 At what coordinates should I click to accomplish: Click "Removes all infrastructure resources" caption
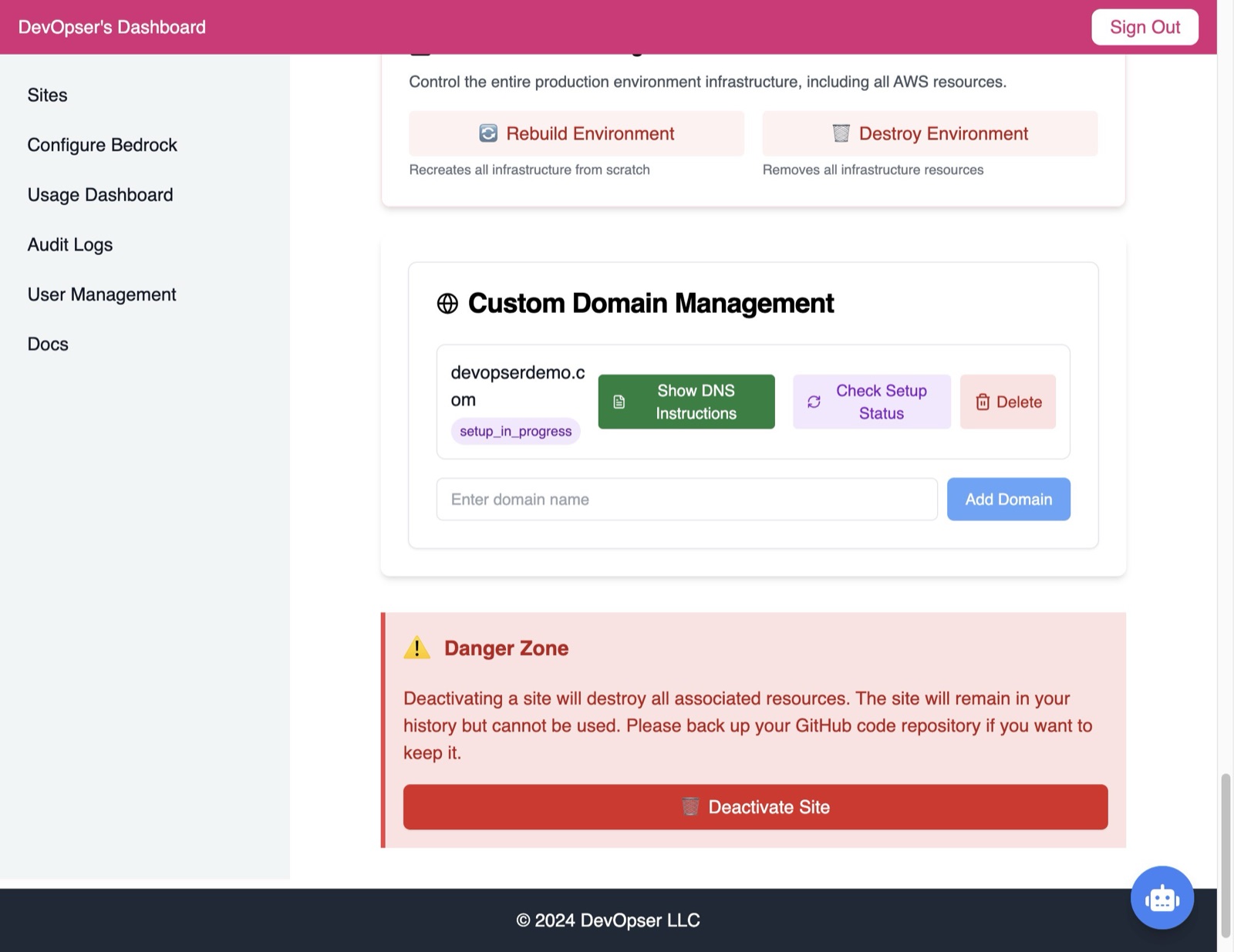(x=873, y=170)
